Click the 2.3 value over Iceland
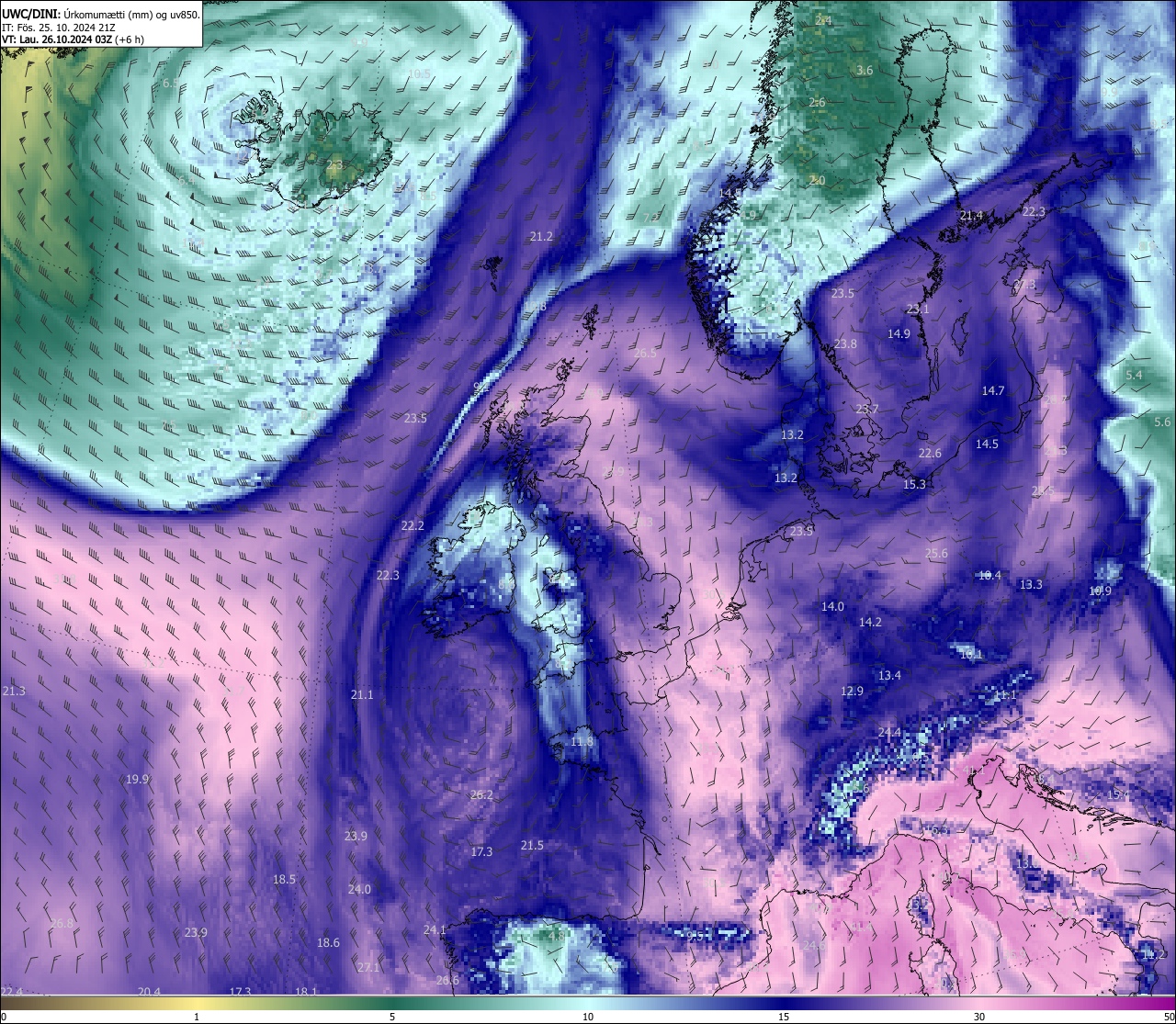 (334, 165)
